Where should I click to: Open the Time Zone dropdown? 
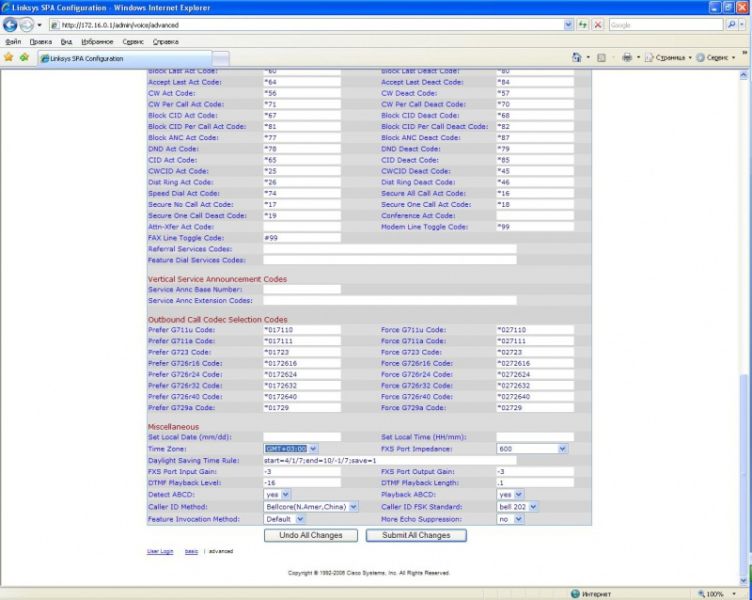click(298, 449)
